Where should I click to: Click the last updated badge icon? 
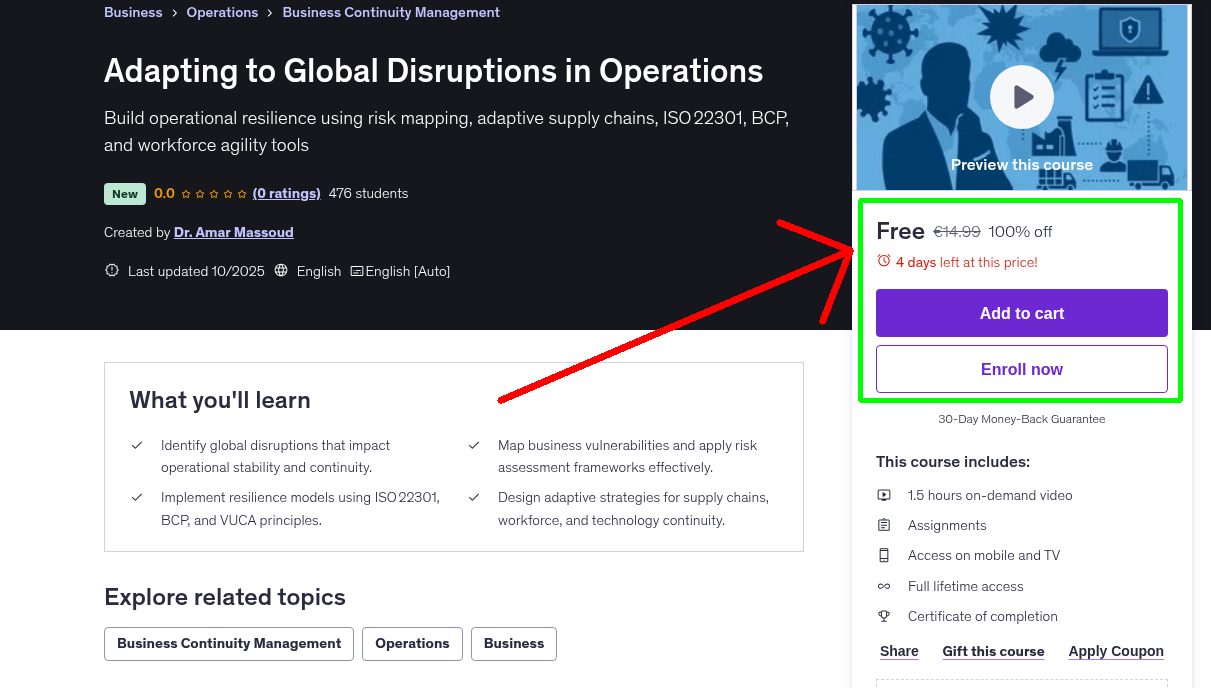coord(112,271)
